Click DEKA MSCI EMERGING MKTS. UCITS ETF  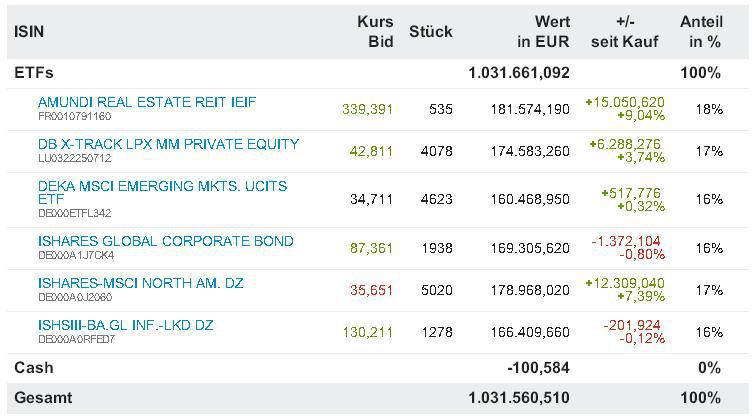coord(162,186)
